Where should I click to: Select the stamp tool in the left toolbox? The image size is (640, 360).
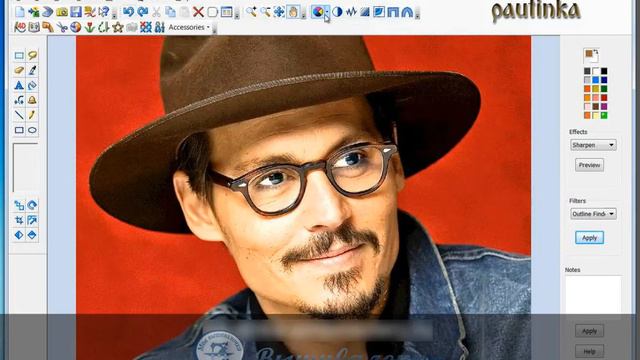[32, 100]
